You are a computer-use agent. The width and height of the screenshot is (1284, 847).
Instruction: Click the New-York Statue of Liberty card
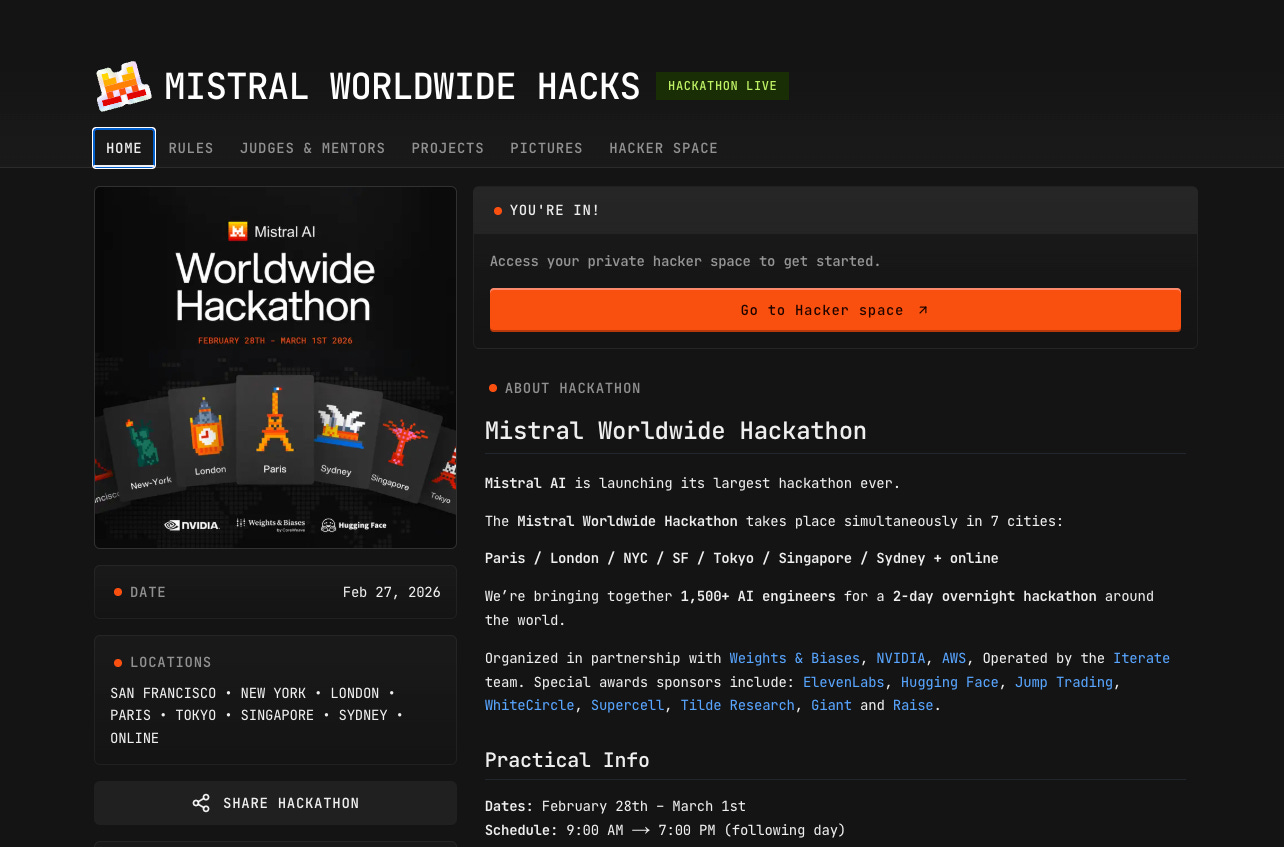[144, 446]
